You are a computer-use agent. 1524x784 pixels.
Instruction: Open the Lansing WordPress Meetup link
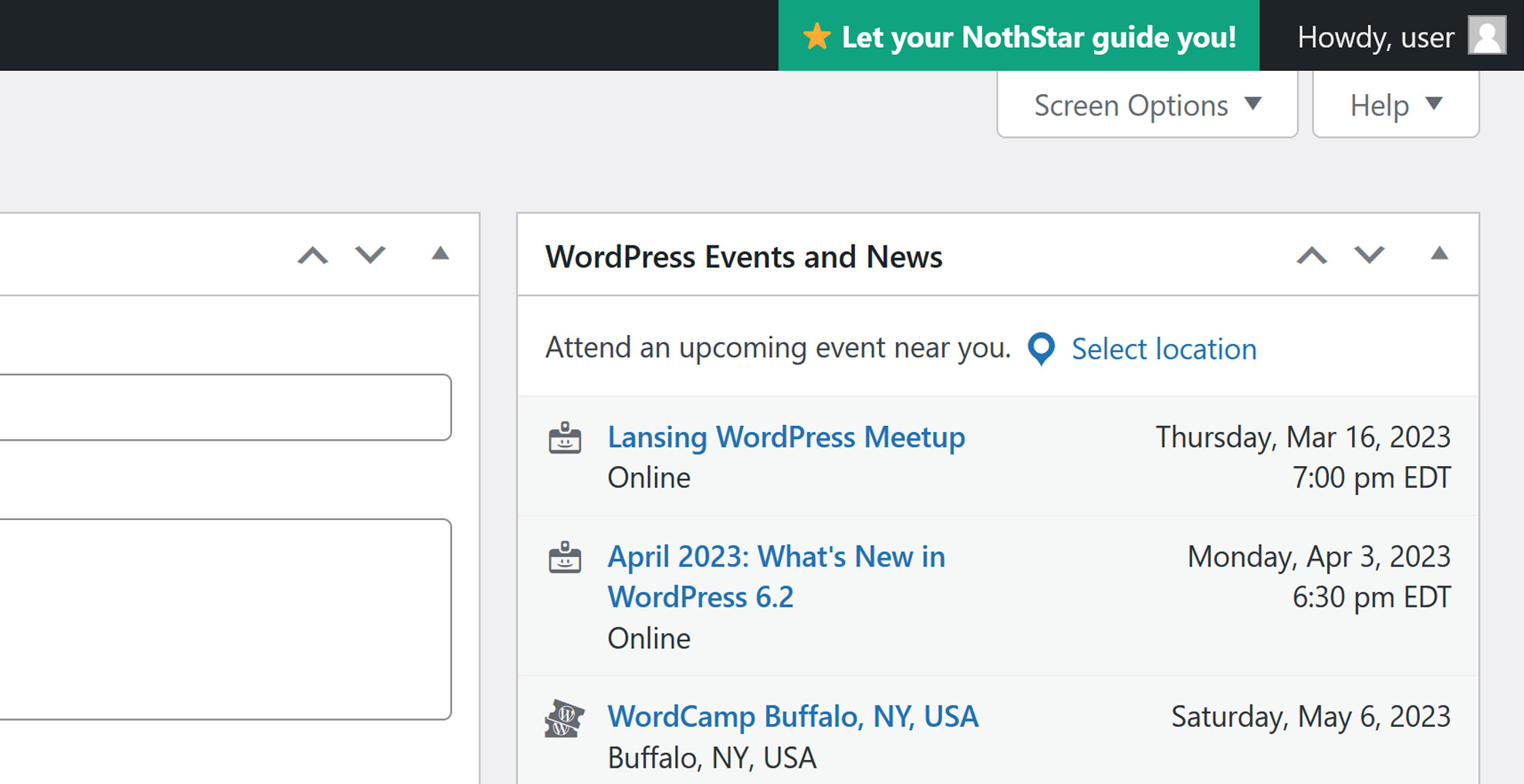click(x=786, y=438)
